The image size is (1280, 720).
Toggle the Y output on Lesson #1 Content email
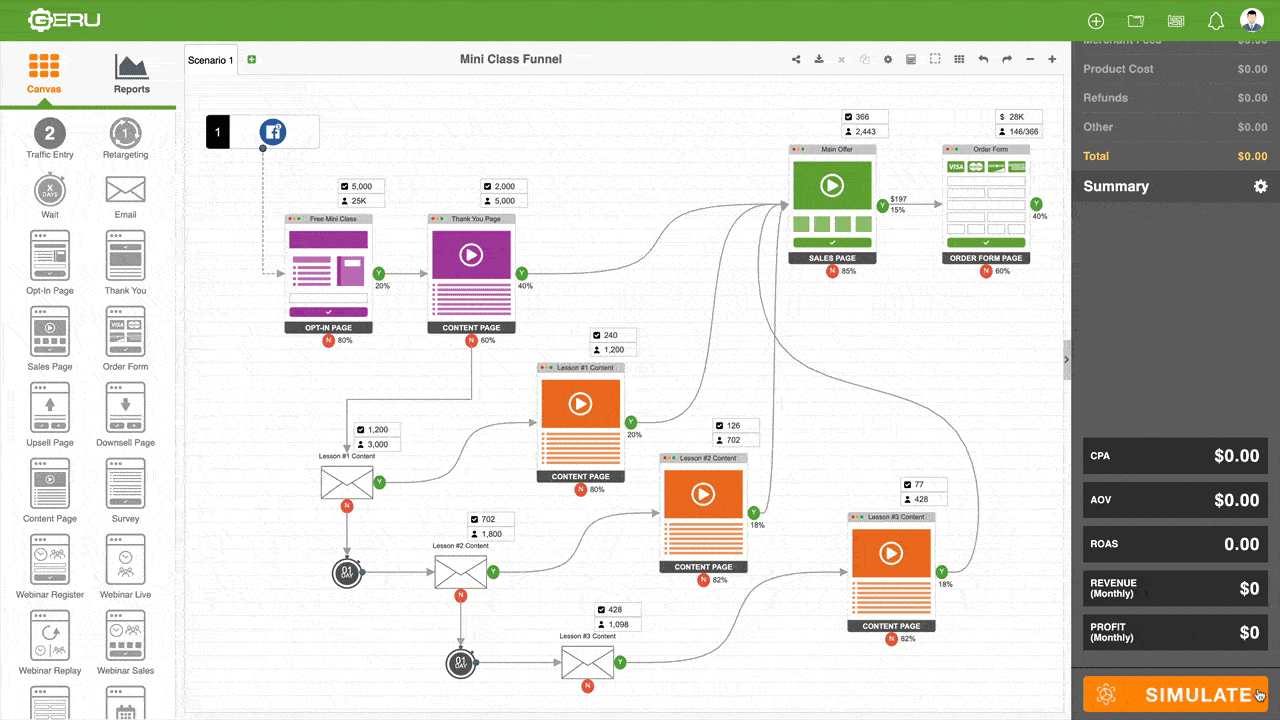pyautogui.click(x=378, y=481)
